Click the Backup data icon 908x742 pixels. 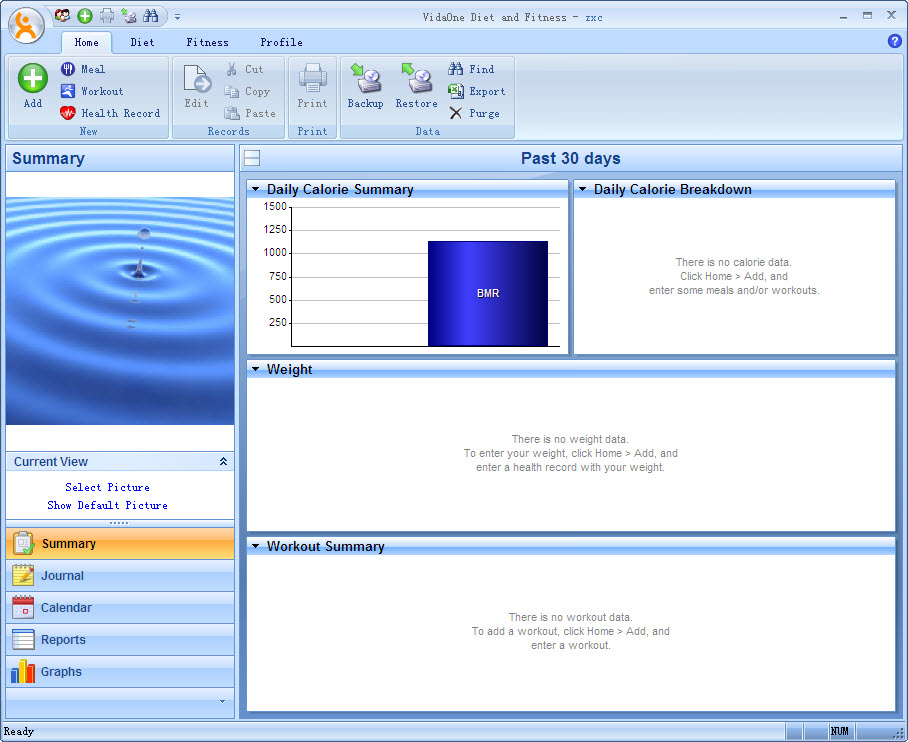coord(365,85)
